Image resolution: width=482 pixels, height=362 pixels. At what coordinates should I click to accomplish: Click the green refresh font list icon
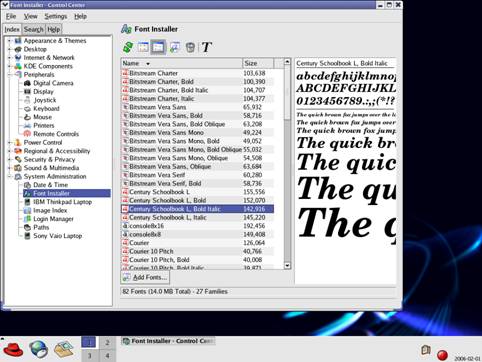(128, 47)
